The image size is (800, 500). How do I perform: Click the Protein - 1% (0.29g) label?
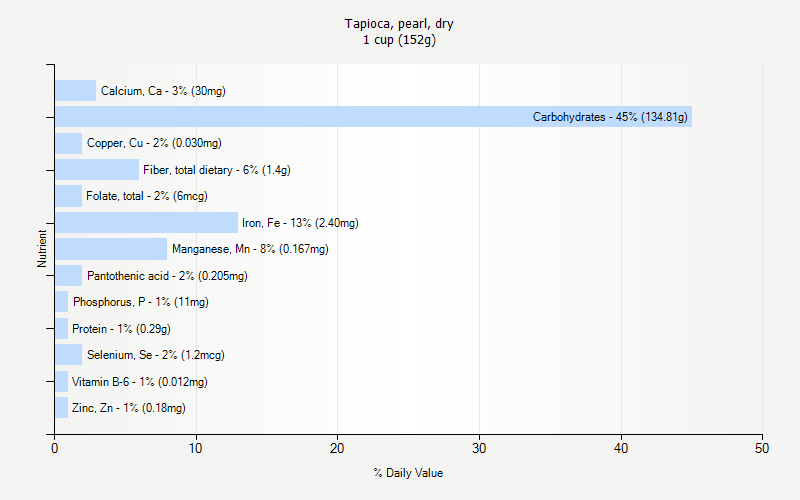point(121,329)
